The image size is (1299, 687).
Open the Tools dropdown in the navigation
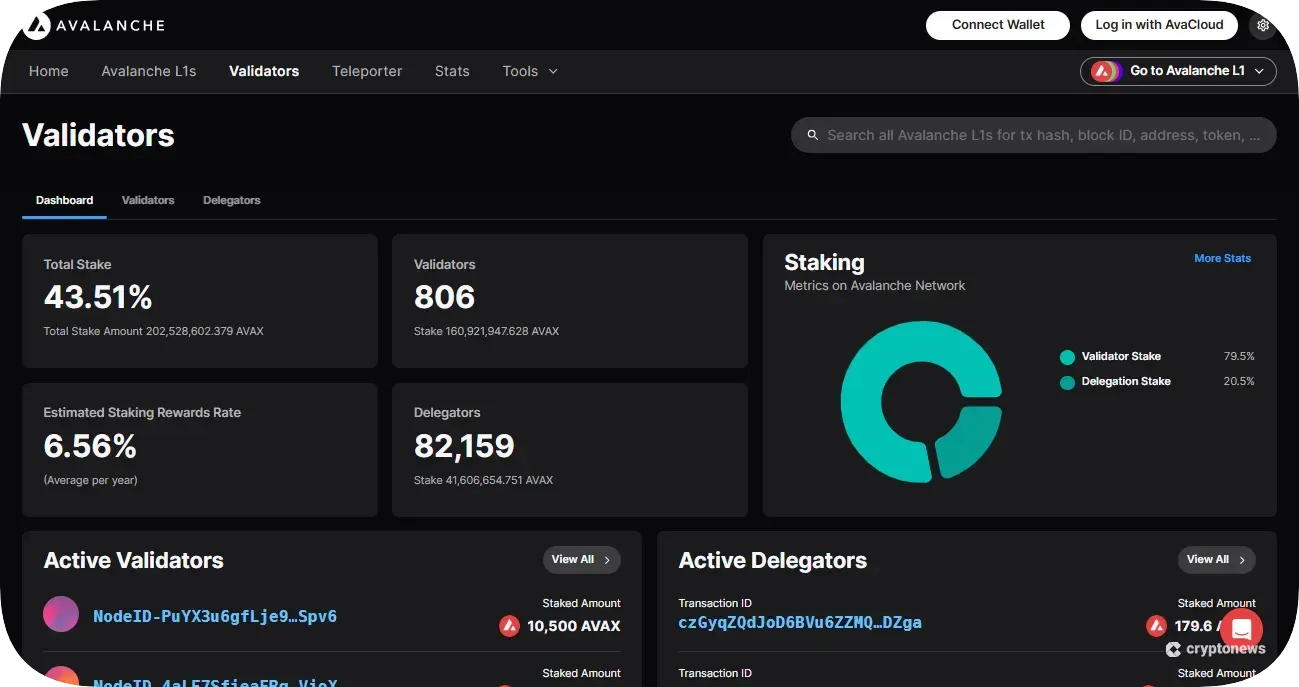pyautogui.click(x=529, y=71)
